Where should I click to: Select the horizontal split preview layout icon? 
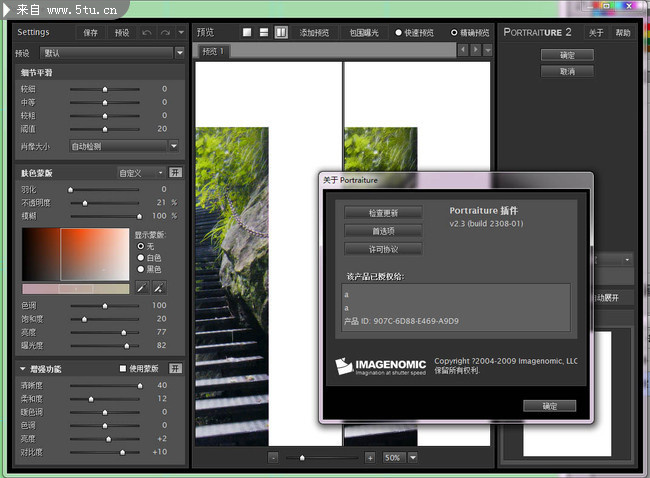click(x=264, y=33)
